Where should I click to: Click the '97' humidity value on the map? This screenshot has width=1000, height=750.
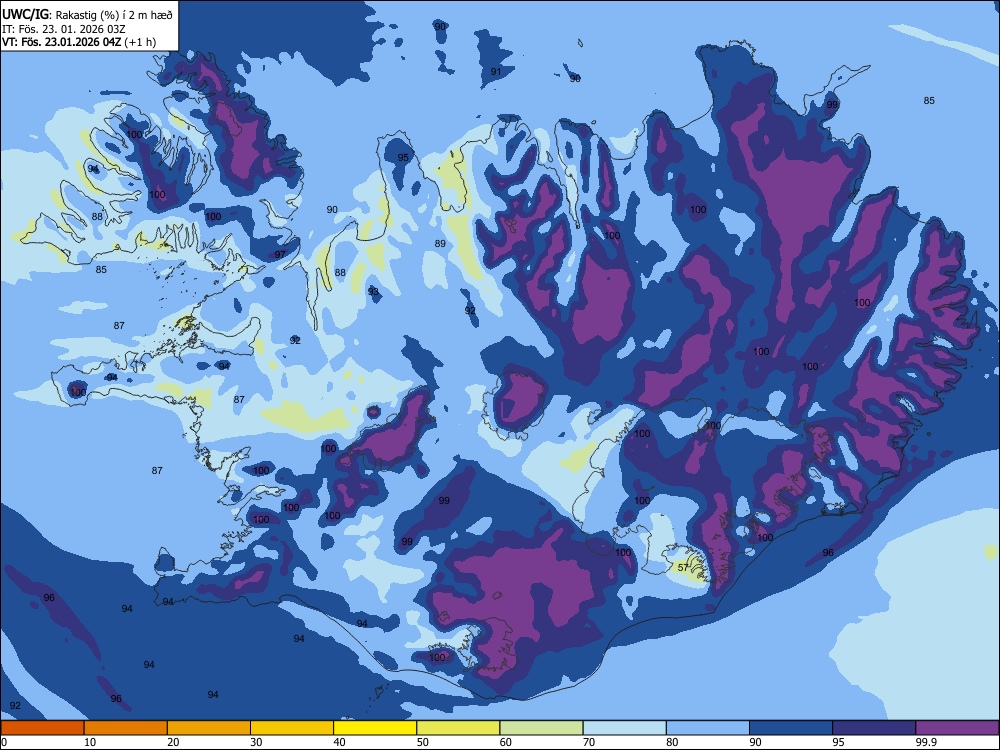coord(280,254)
